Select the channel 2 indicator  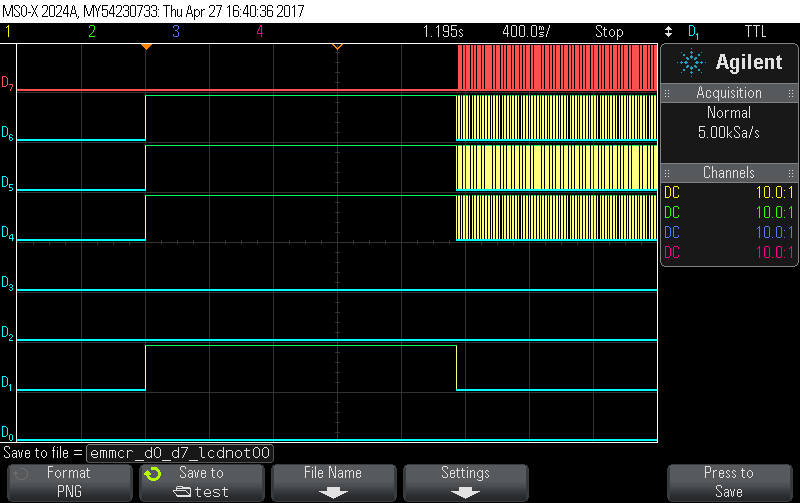(x=92, y=32)
